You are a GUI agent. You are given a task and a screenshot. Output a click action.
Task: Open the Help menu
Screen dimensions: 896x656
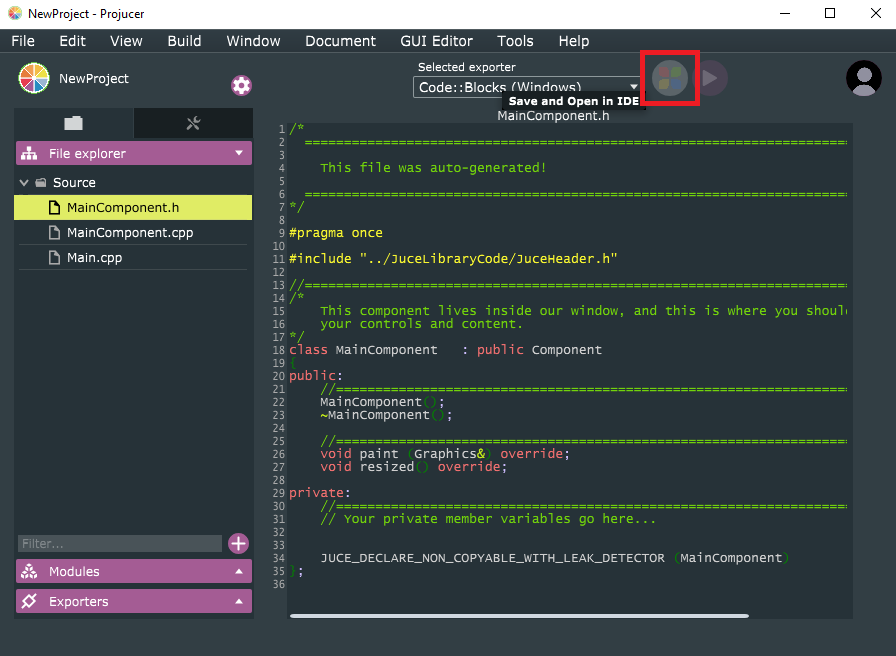coord(574,41)
